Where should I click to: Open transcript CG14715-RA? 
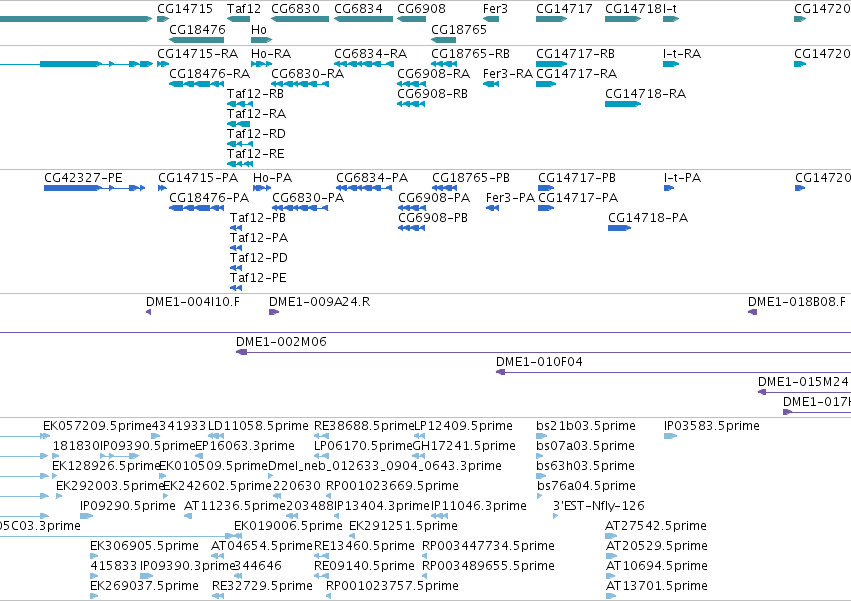point(198,54)
